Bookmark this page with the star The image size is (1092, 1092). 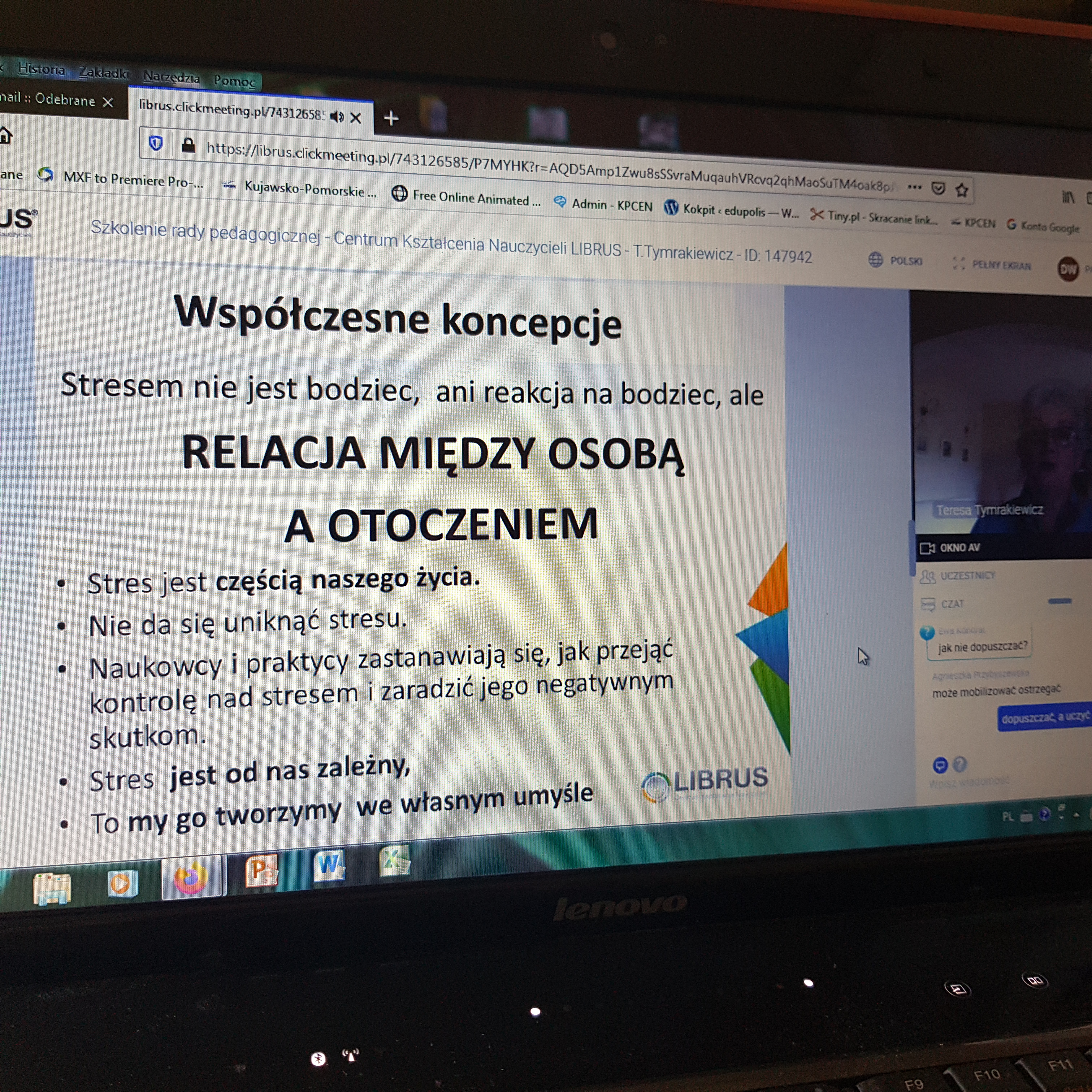click(961, 190)
